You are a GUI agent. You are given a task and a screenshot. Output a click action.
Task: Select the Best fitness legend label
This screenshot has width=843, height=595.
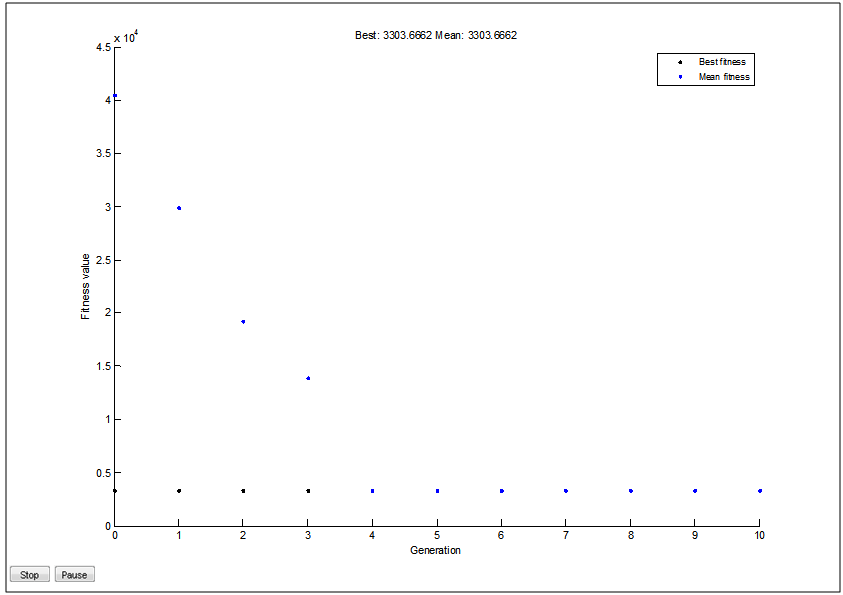722,62
